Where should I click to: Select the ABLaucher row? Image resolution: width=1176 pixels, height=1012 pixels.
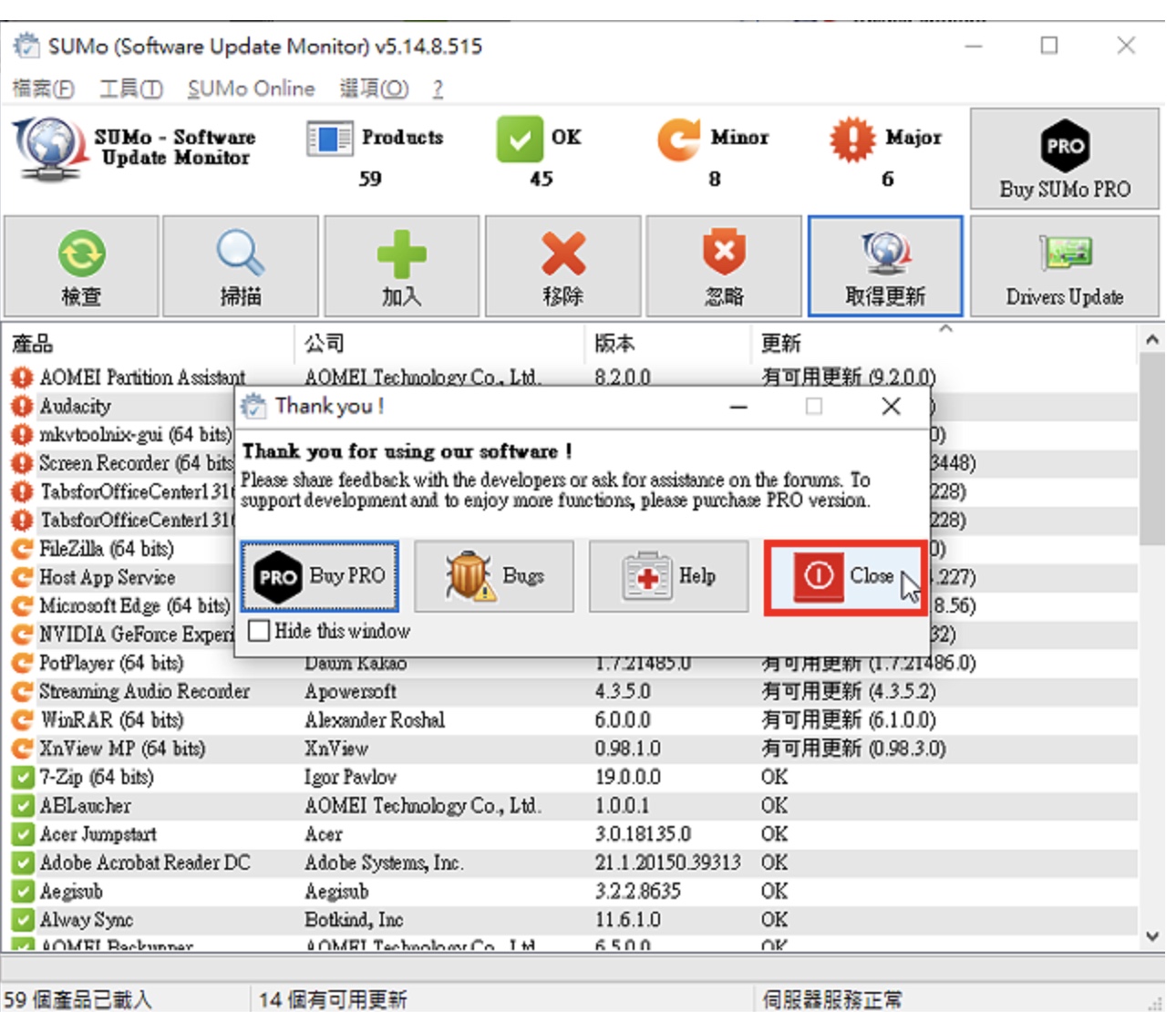[x=571, y=806]
